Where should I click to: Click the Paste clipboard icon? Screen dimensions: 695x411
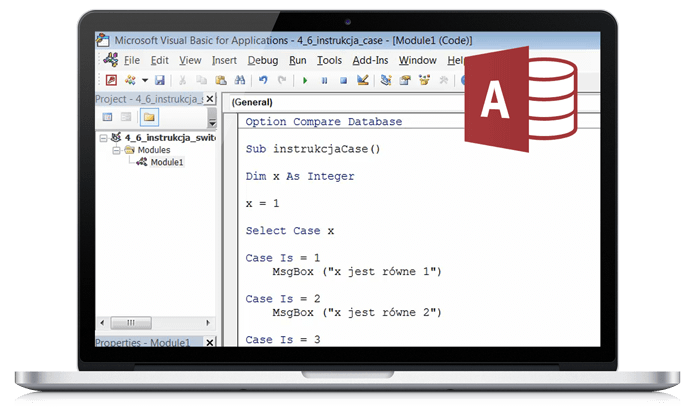[222, 80]
